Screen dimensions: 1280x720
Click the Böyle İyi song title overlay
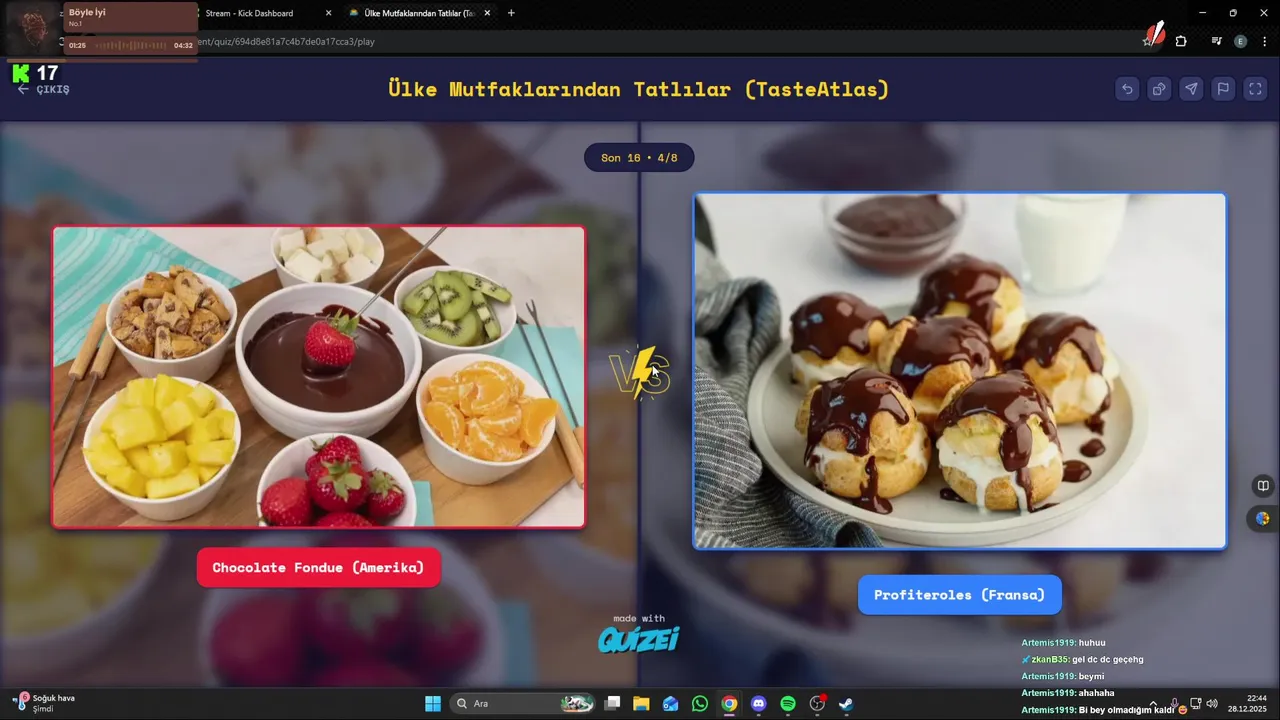click(88, 12)
